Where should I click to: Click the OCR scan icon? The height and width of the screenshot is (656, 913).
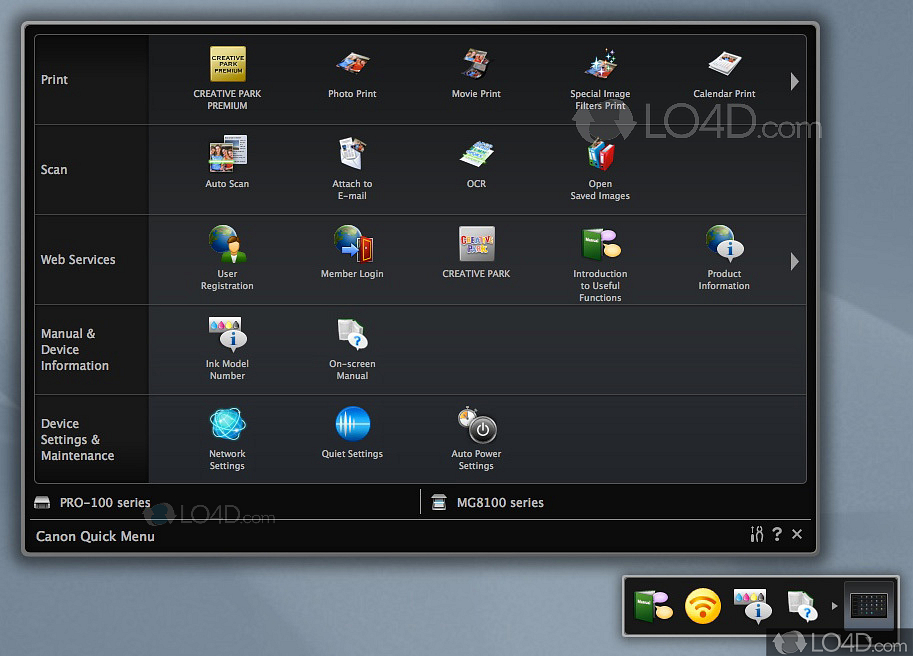coord(476,155)
